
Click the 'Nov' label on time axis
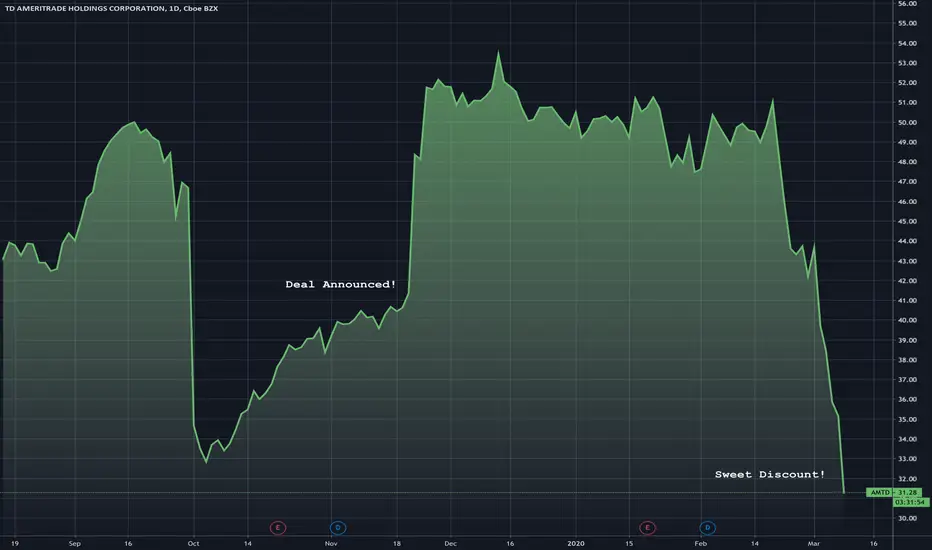[331, 543]
